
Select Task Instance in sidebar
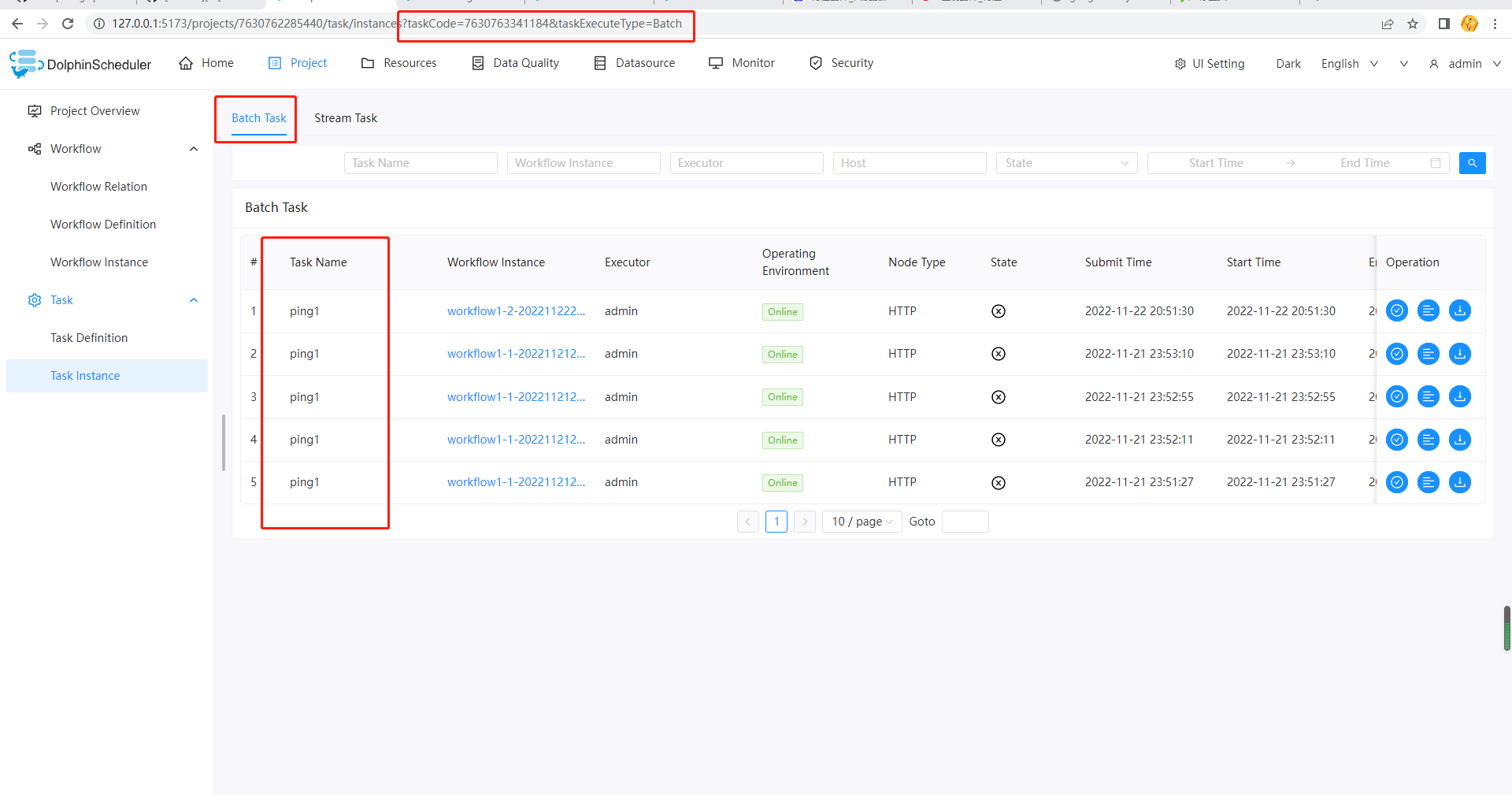click(x=107, y=376)
